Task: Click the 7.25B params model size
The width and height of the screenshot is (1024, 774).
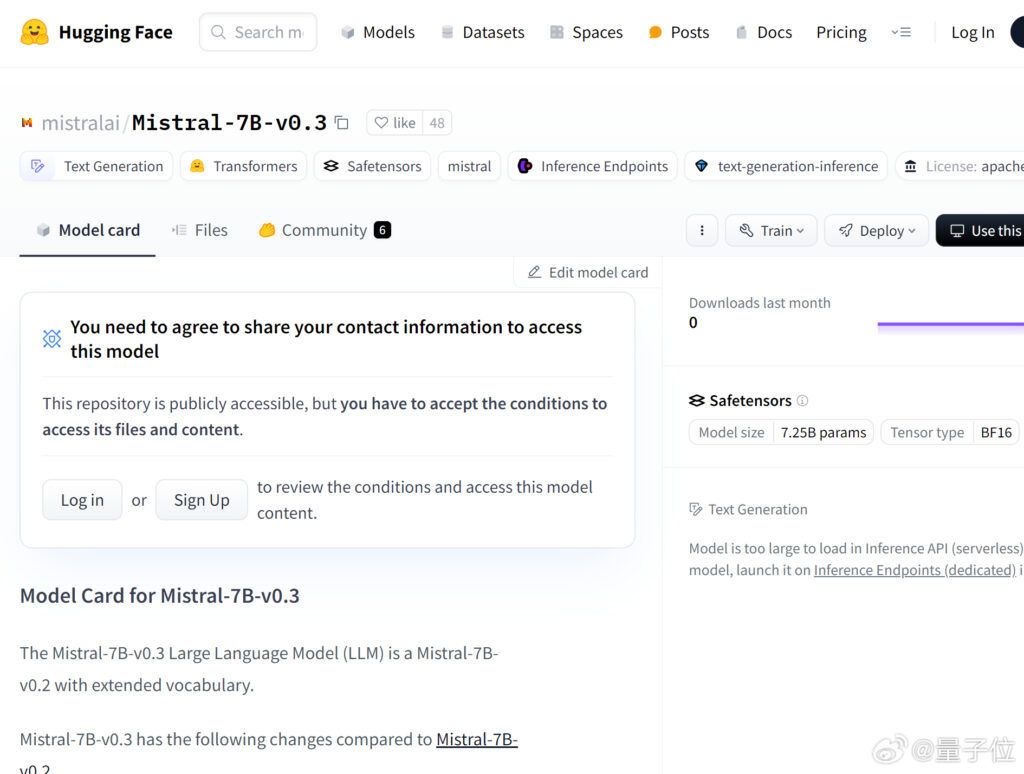Action: click(824, 432)
